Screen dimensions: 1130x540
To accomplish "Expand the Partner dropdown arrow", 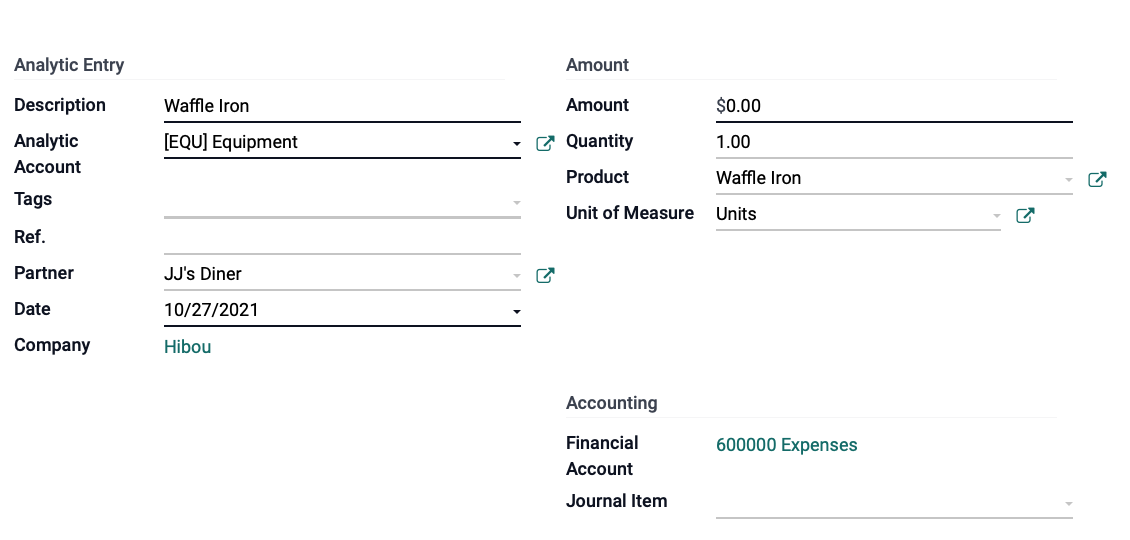I will click(x=516, y=276).
